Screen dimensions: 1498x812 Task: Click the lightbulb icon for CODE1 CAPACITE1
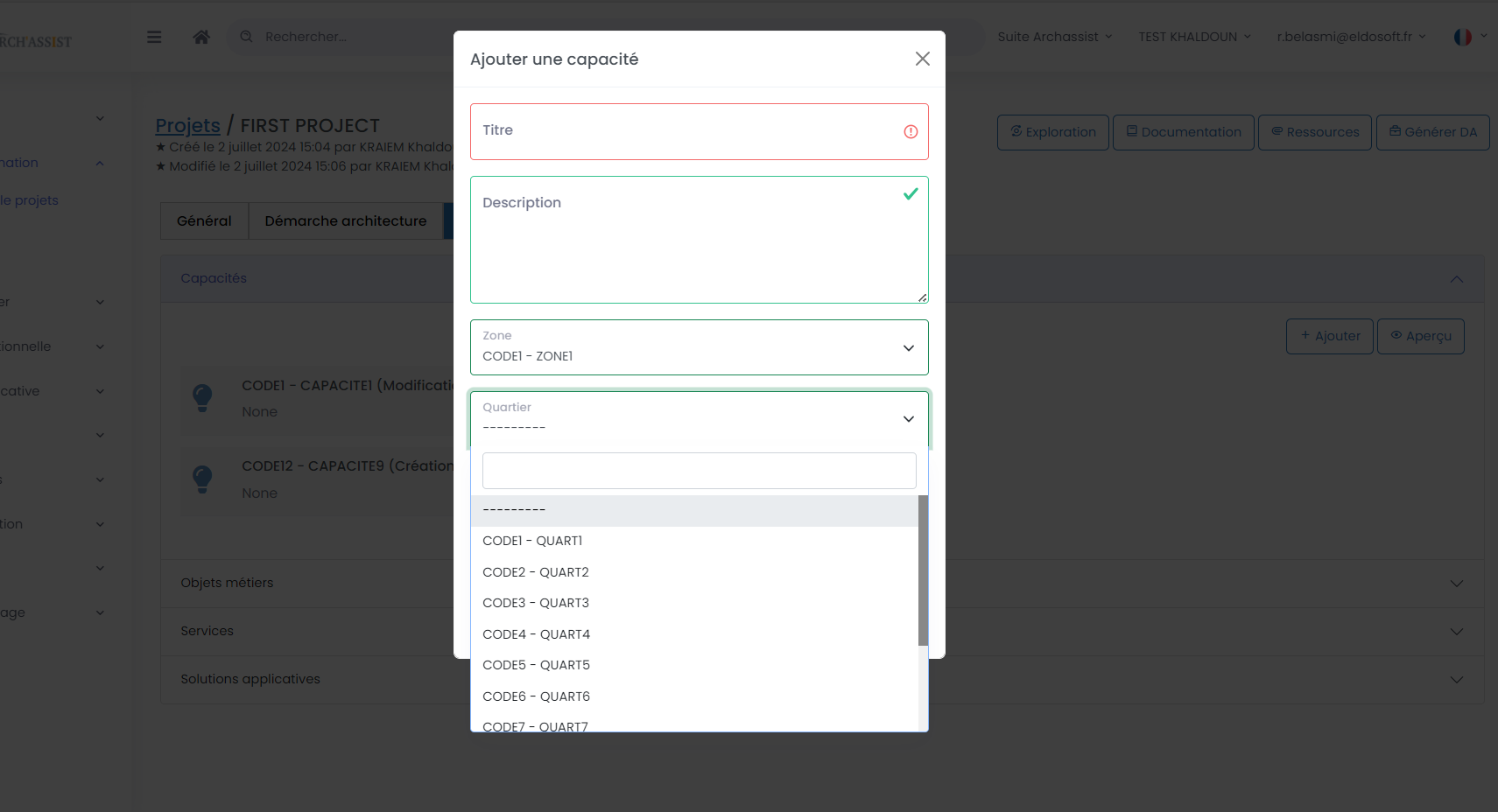tap(202, 398)
